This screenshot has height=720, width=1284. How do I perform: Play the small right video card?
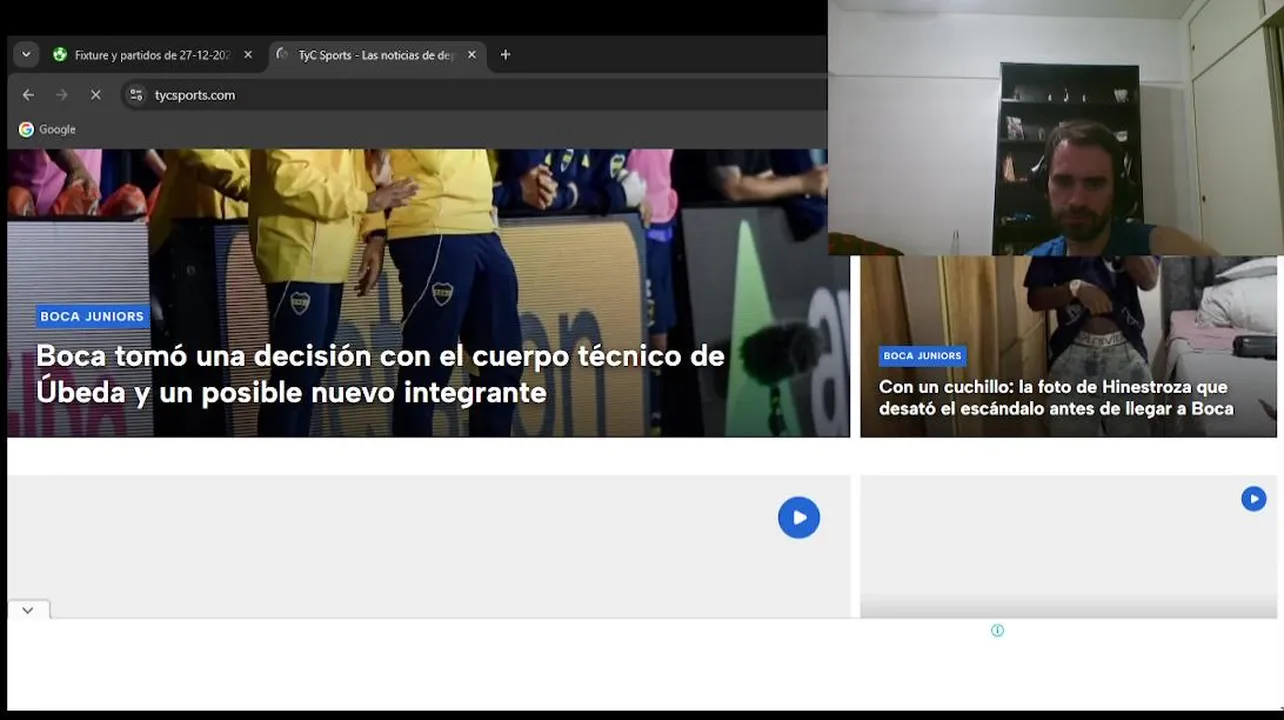(x=1253, y=499)
